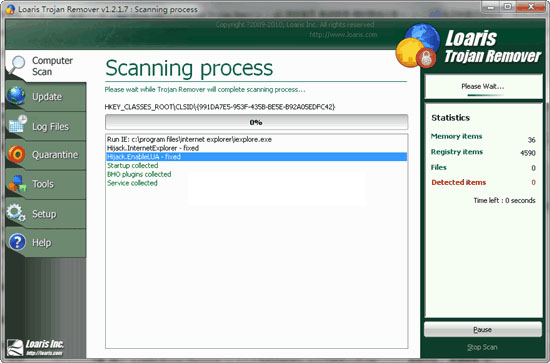Click the Loaris Inc. logo icon
This screenshot has width=550, height=363.
point(15,348)
